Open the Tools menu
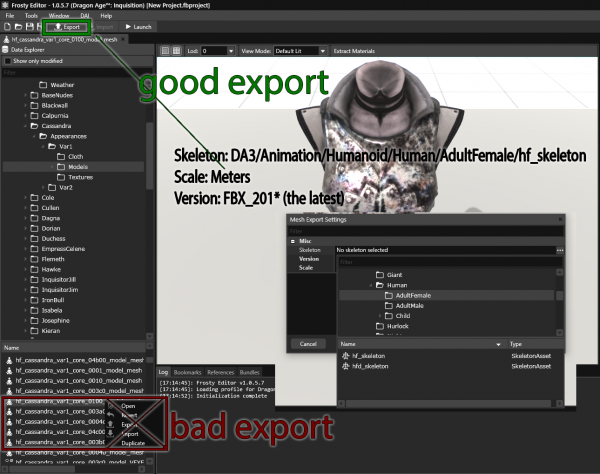Screen dimensions: 600x474 31,16
